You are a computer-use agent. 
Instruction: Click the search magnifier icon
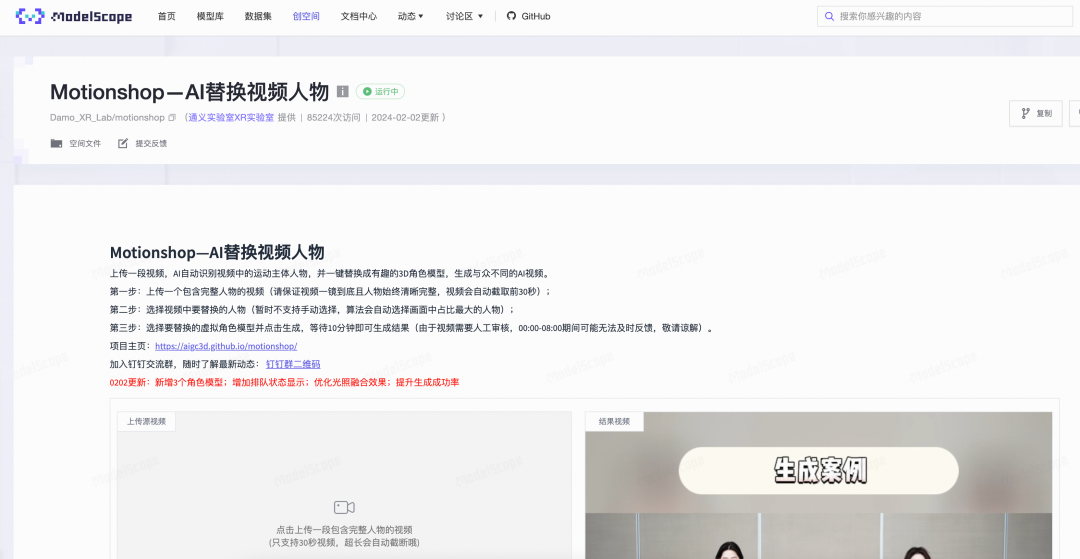tap(829, 16)
